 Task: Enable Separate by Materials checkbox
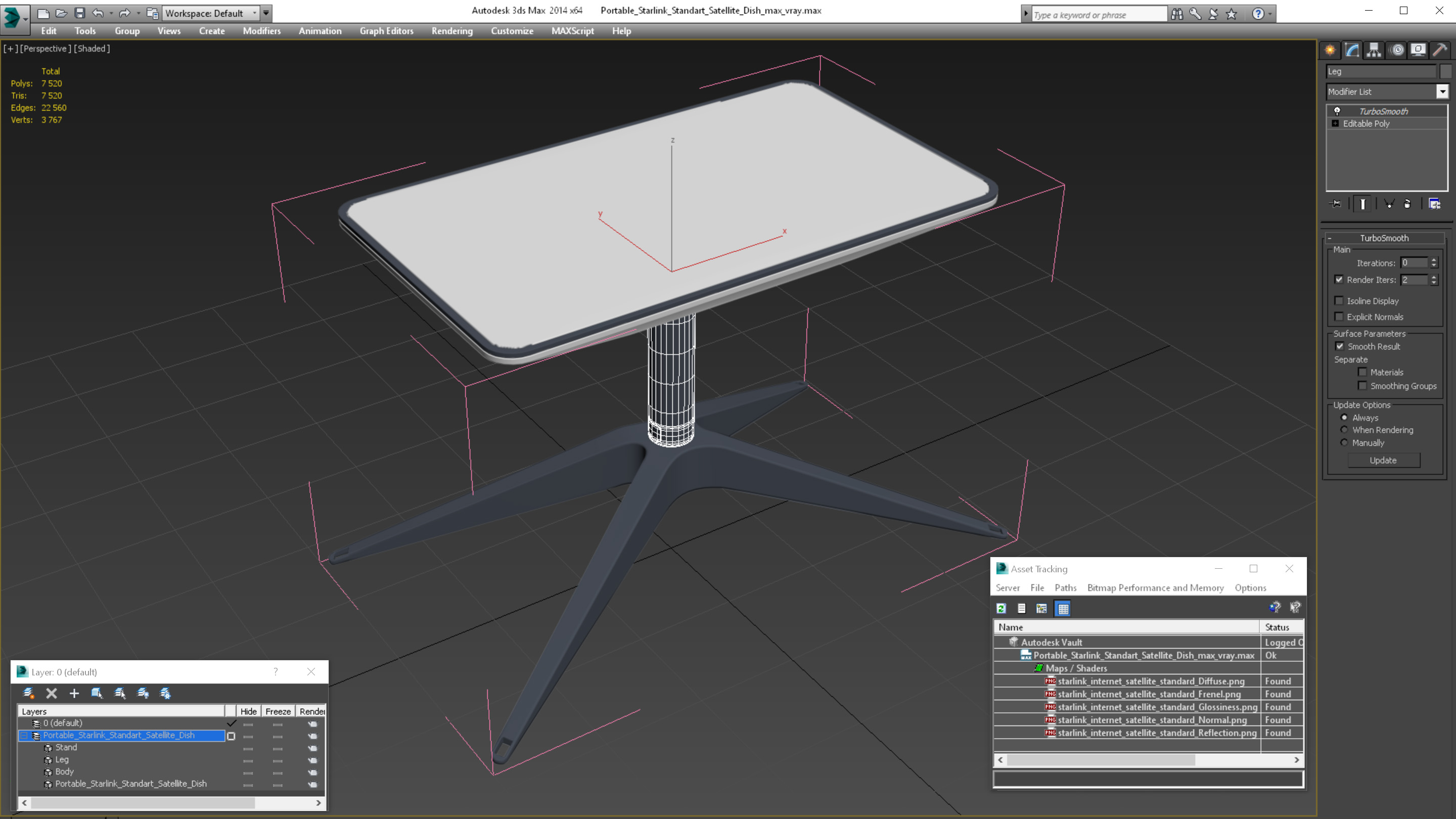coord(1362,372)
